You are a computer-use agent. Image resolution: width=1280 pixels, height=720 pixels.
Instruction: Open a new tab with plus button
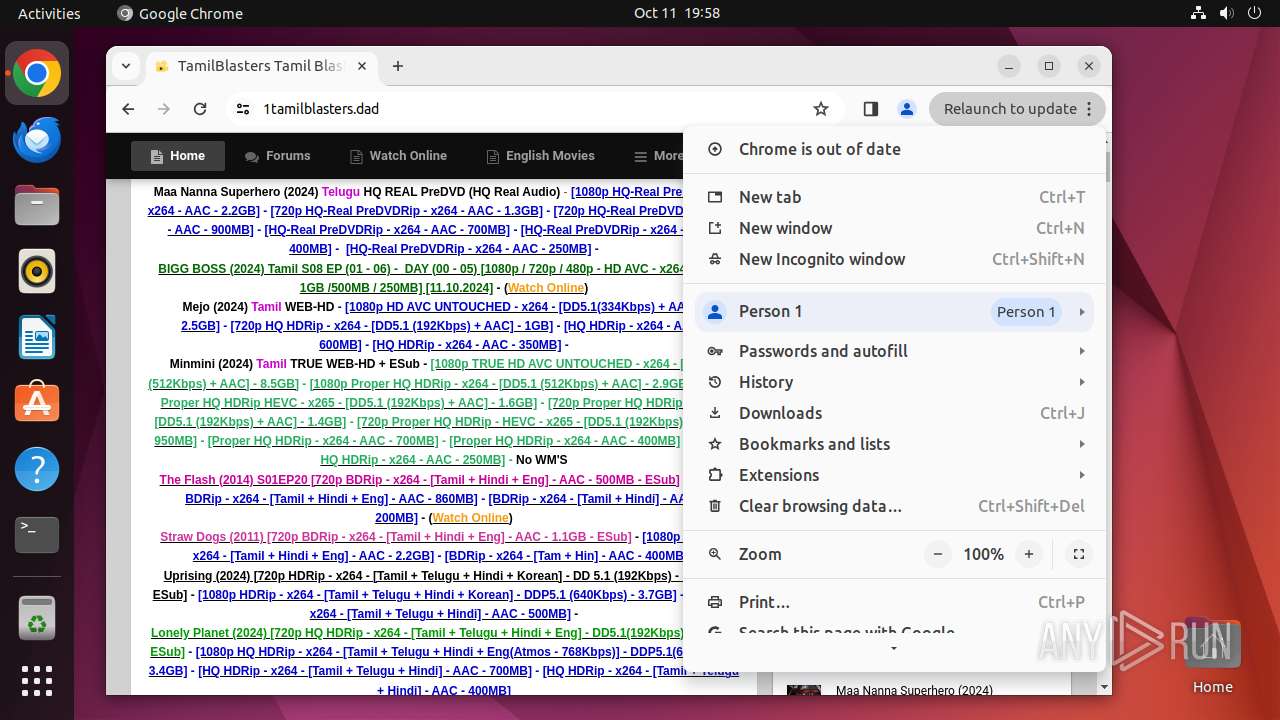click(x=398, y=66)
